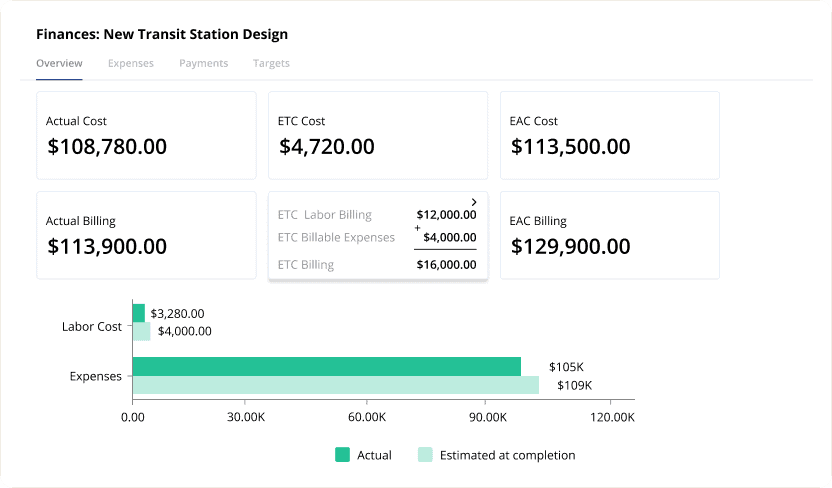832x488 pixels.
Task: Click the ETC Billing total row
Action: pos(376,265)
